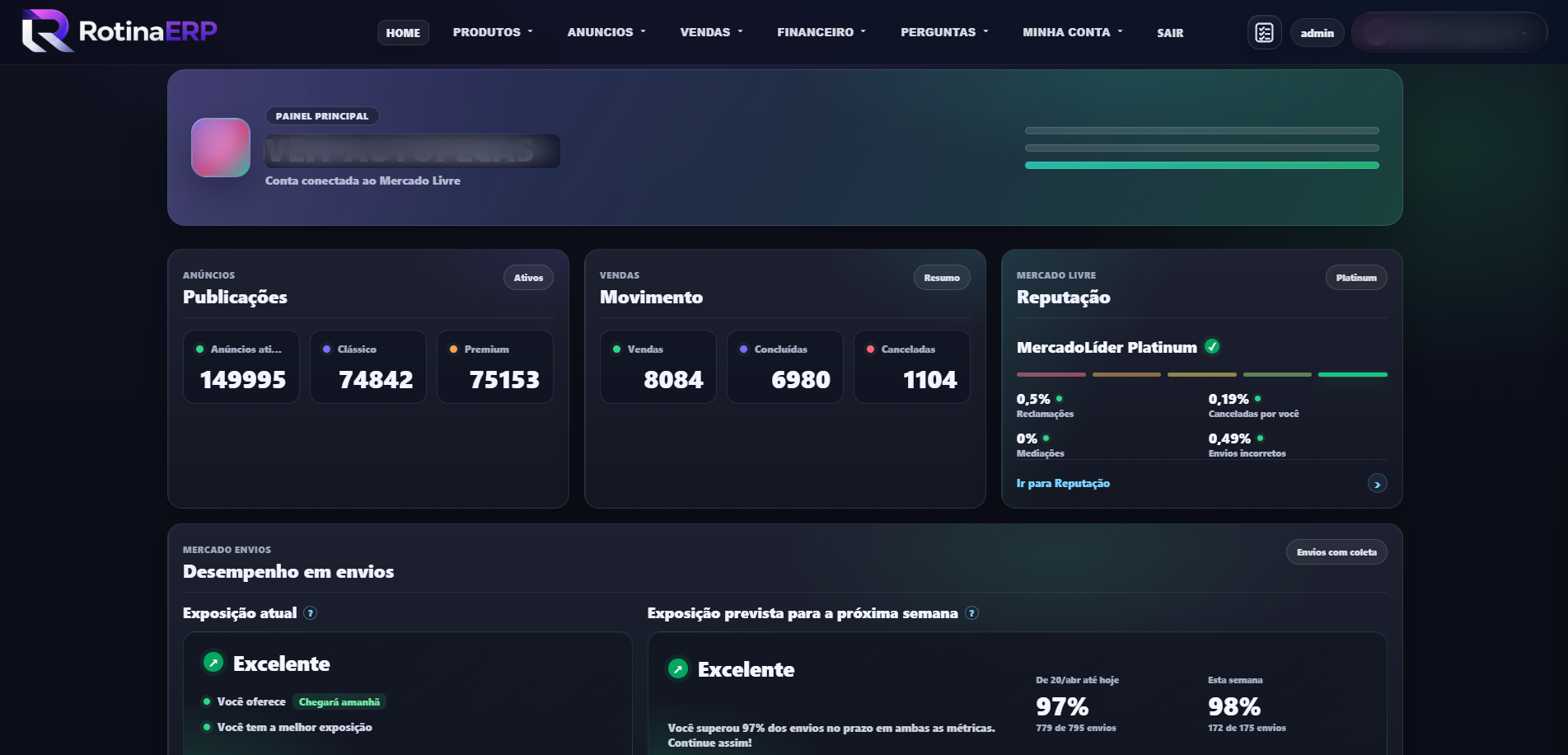Click the Envios com coleta badge
1568x755 pixels.
click(x=1336, y=552)
